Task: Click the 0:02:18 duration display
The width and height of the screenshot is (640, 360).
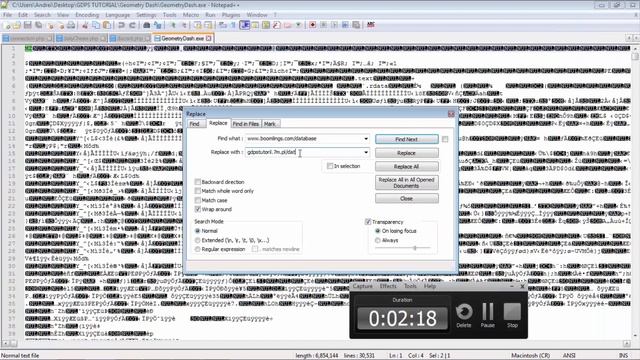Action: [x=402, y=318]
